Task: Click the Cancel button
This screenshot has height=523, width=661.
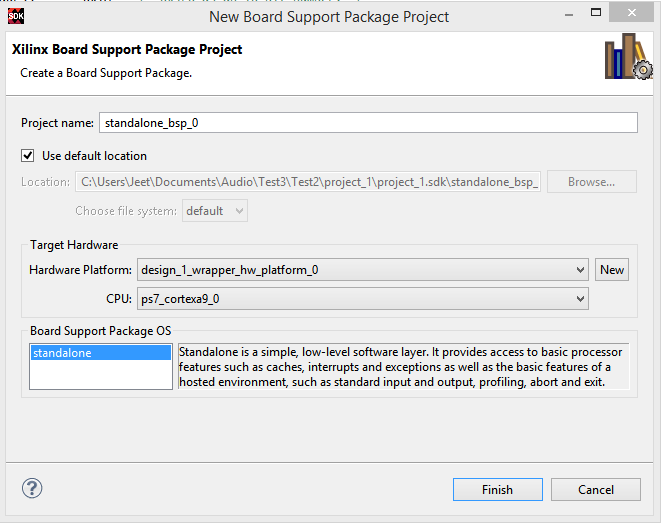Action: tap(596, 490)
